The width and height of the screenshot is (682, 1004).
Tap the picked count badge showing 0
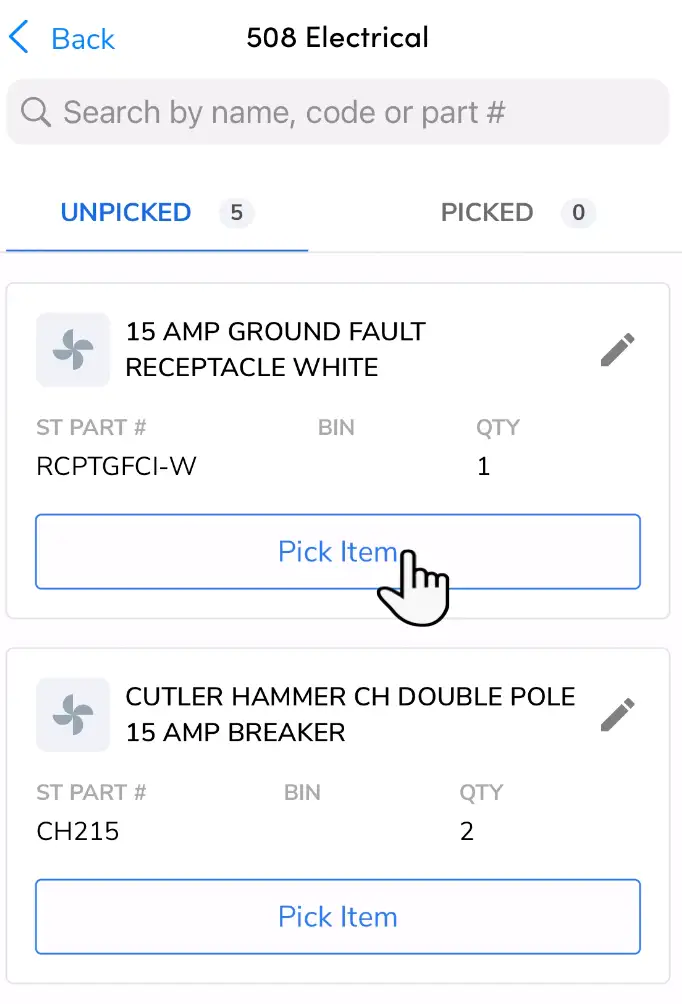[x=578, y=213]
